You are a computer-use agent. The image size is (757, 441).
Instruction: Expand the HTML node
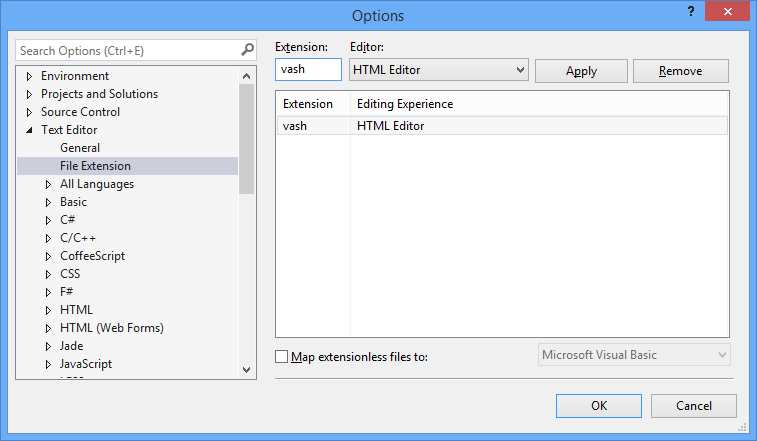click(x=48, y=310)
